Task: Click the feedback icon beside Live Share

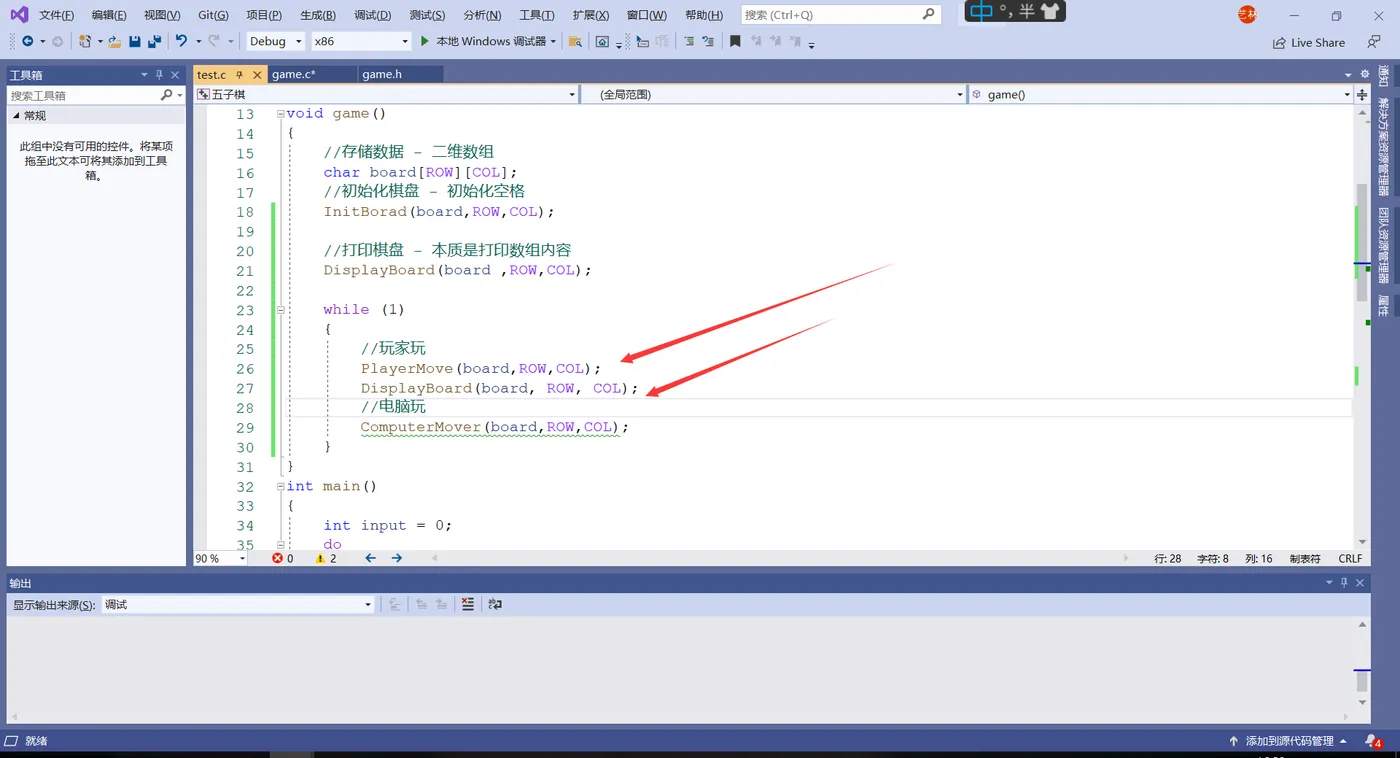Action: pyautogui.click(x=1374, y=42)
